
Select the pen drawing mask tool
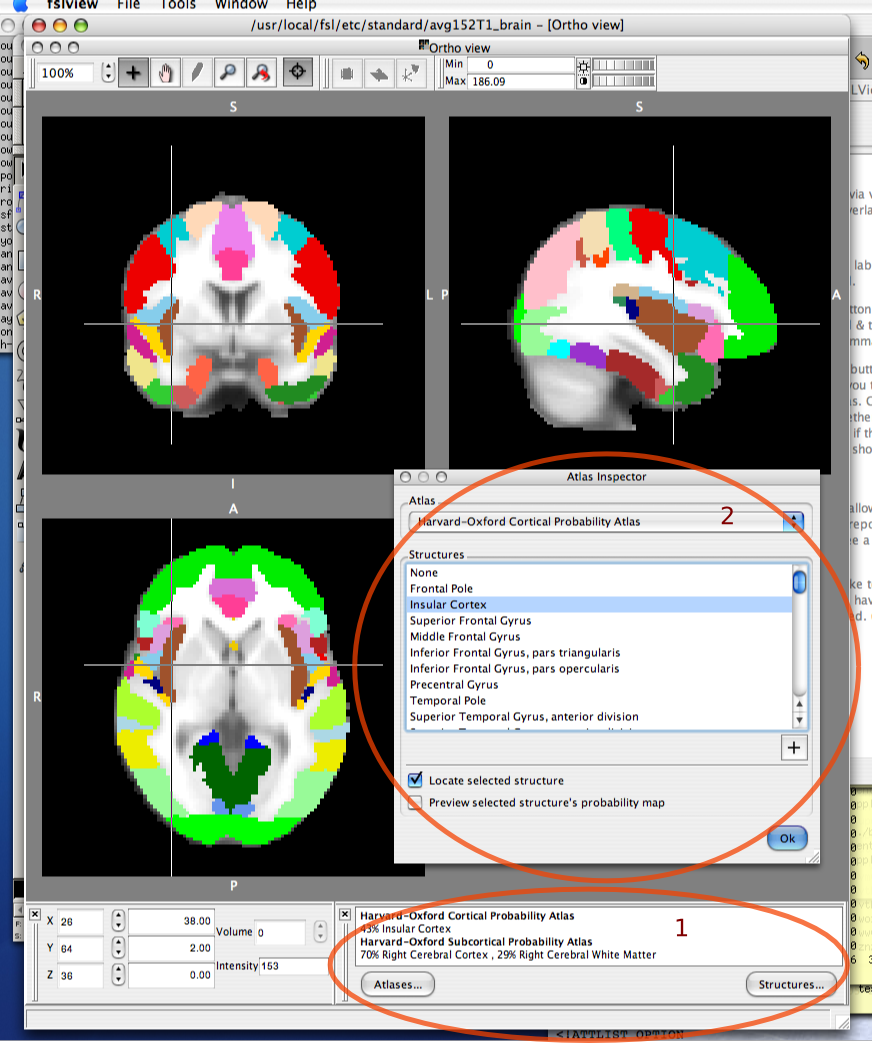pyautogui.click(x=196, y=73)
